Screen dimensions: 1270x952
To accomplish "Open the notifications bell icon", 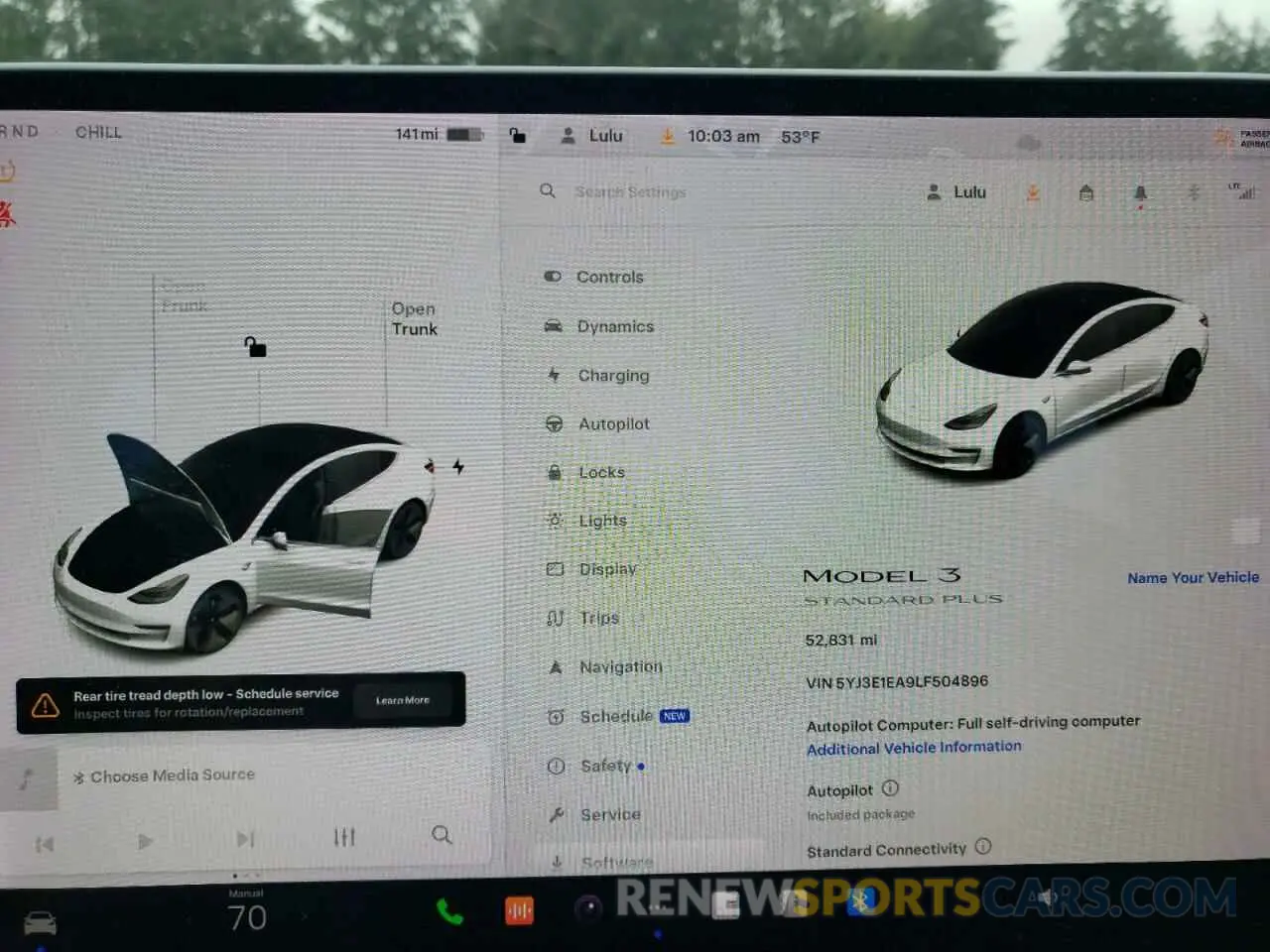I will click(x=1140, y=193).
